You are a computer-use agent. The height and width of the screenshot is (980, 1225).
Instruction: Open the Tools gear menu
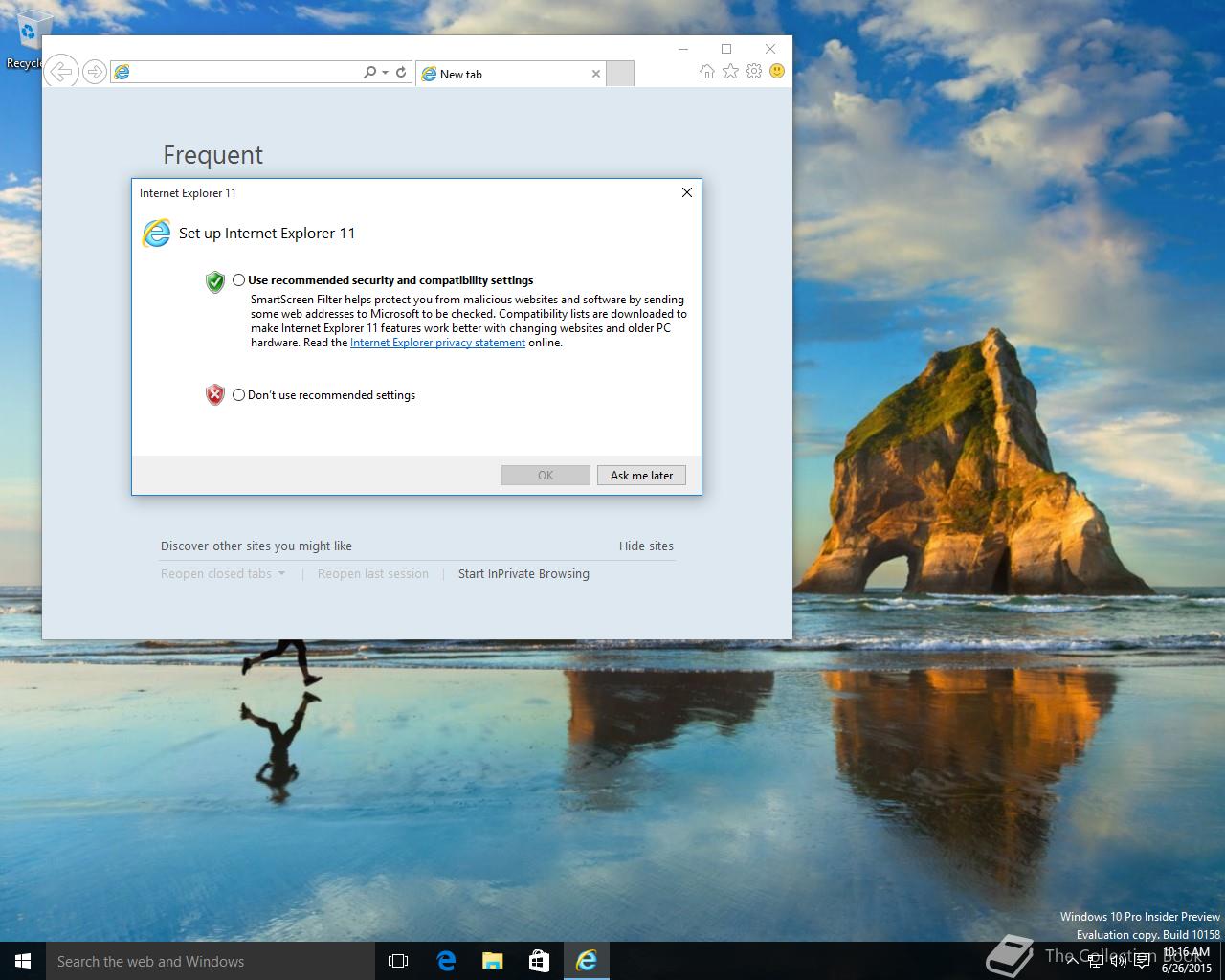pos(754,72)
